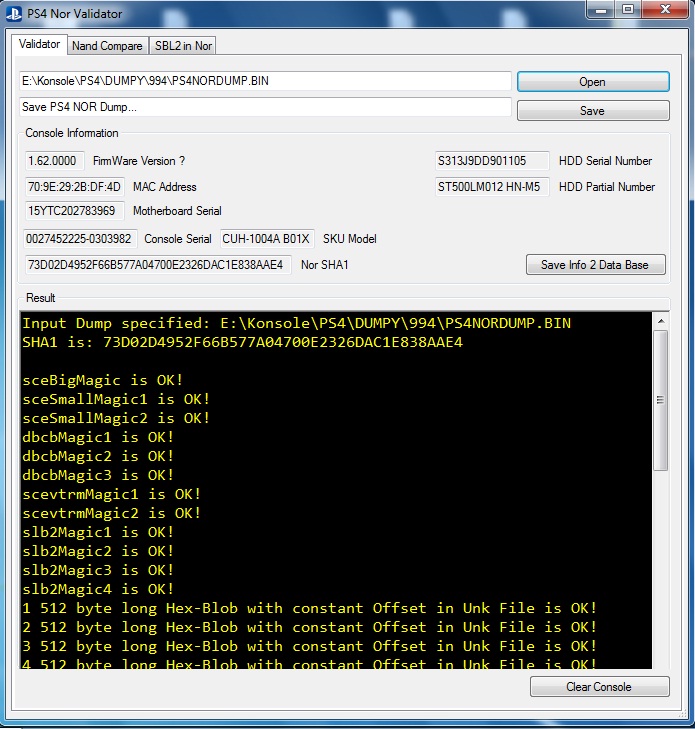Image resolution: width=695 pixels, height=729 pixels.
Task: Click the 'Motherboard Serial' label
Action: pyautogui.click(x=177, y=211)
